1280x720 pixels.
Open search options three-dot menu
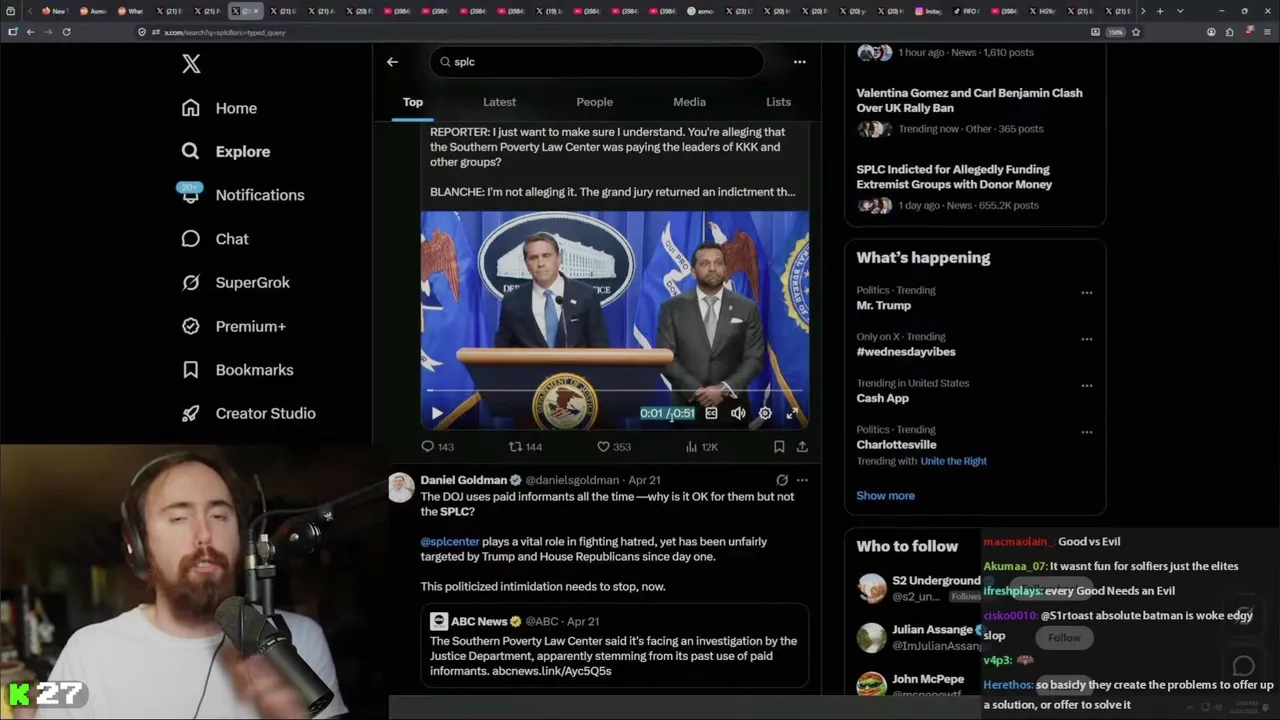pos(799,62)
